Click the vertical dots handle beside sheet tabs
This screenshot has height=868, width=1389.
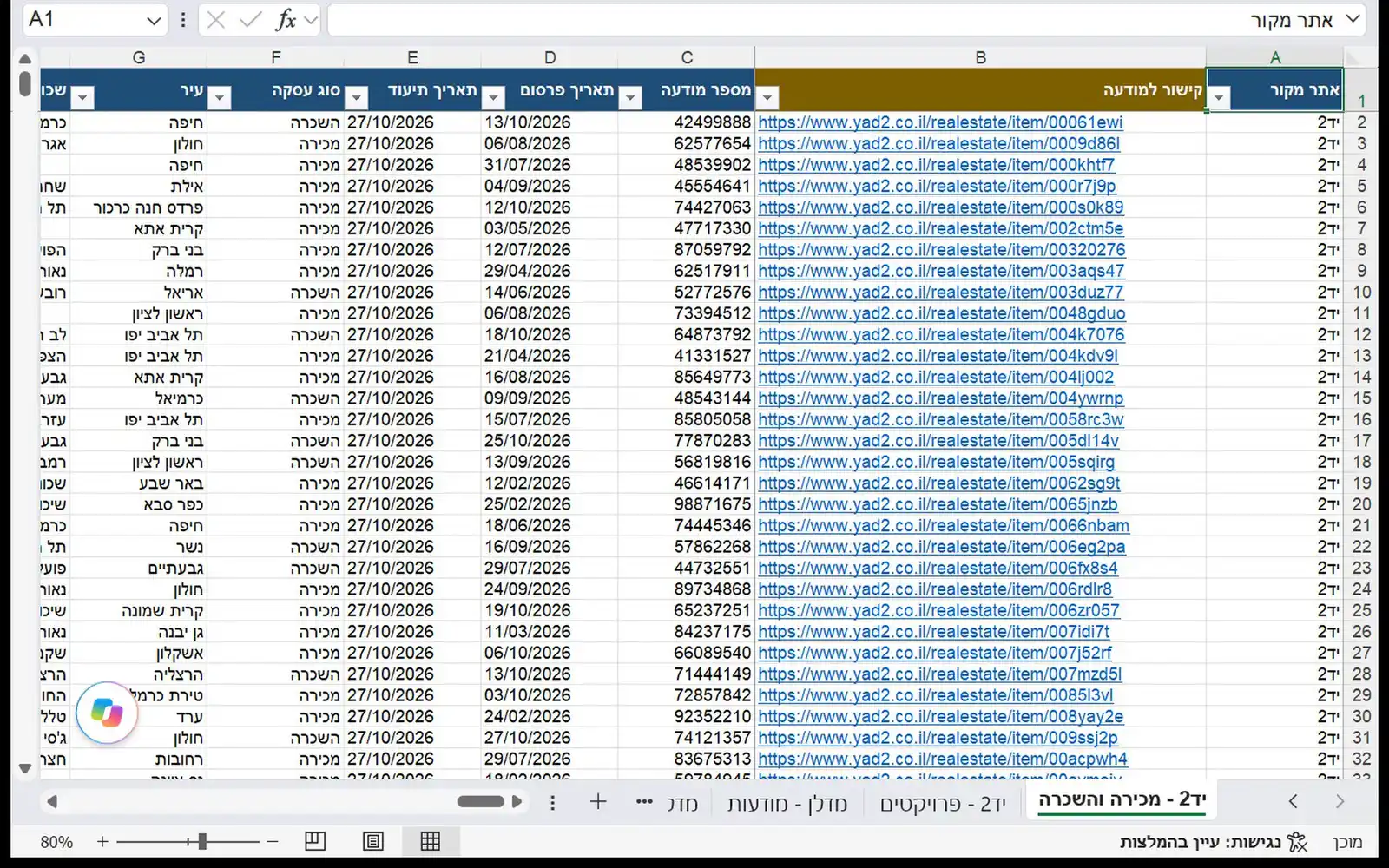point(552,803)
